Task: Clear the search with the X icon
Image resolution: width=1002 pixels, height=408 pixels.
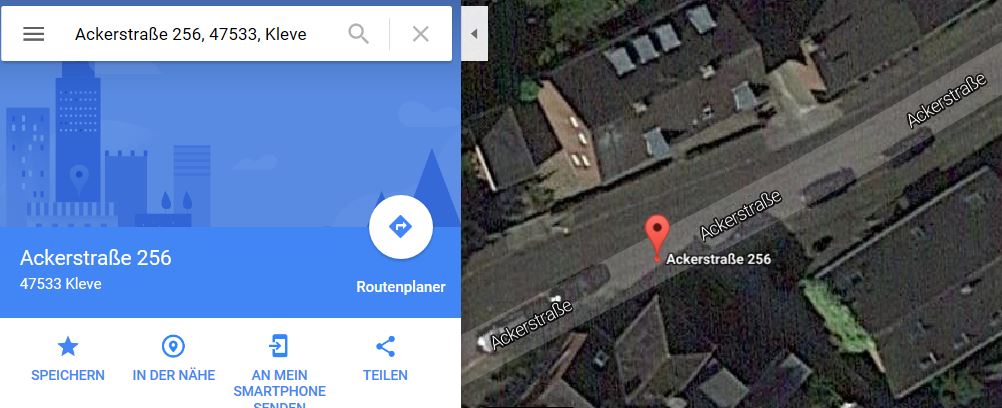Action: click(420, 34)
